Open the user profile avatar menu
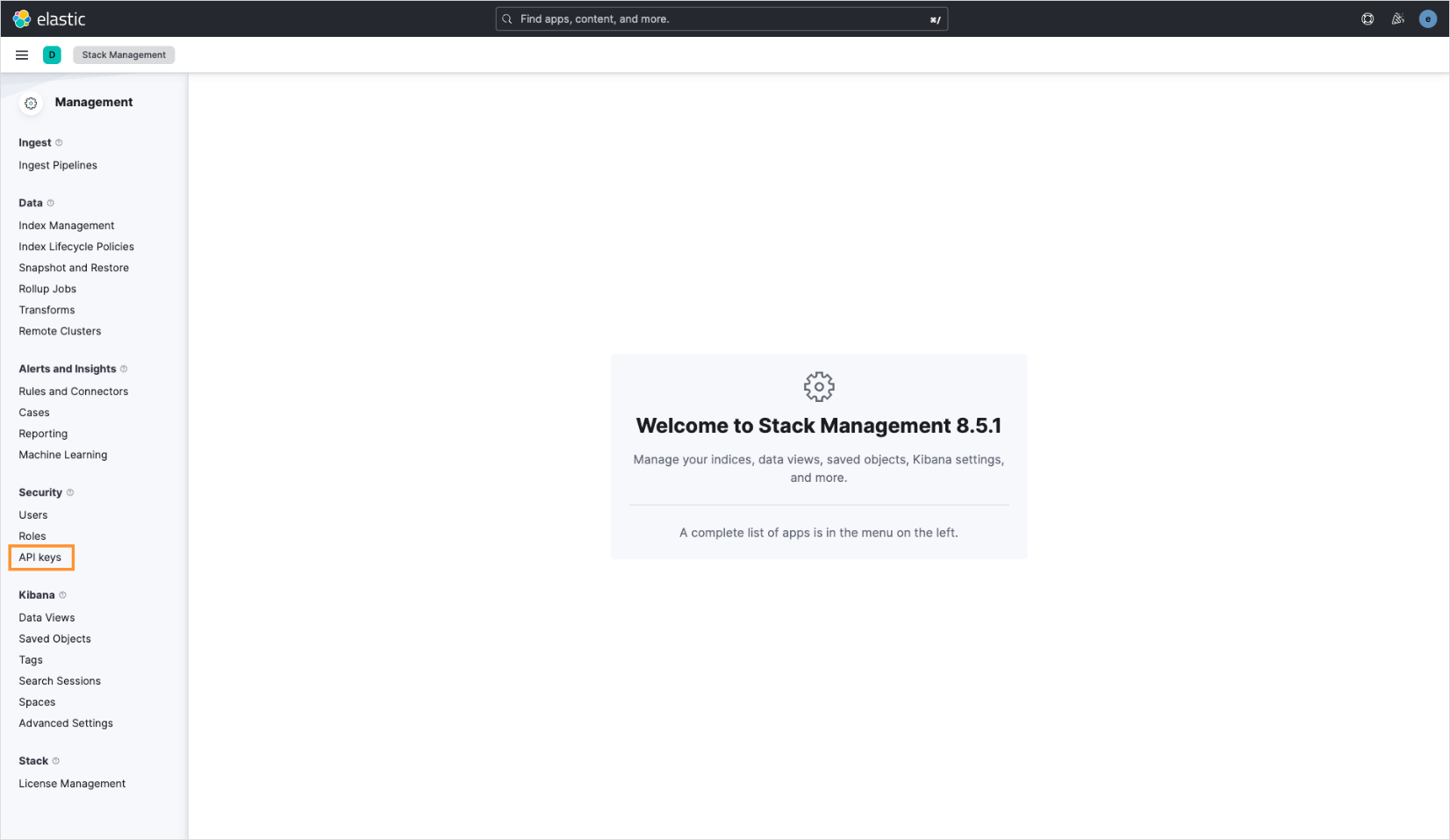1450x840 pixels. 1427,19
